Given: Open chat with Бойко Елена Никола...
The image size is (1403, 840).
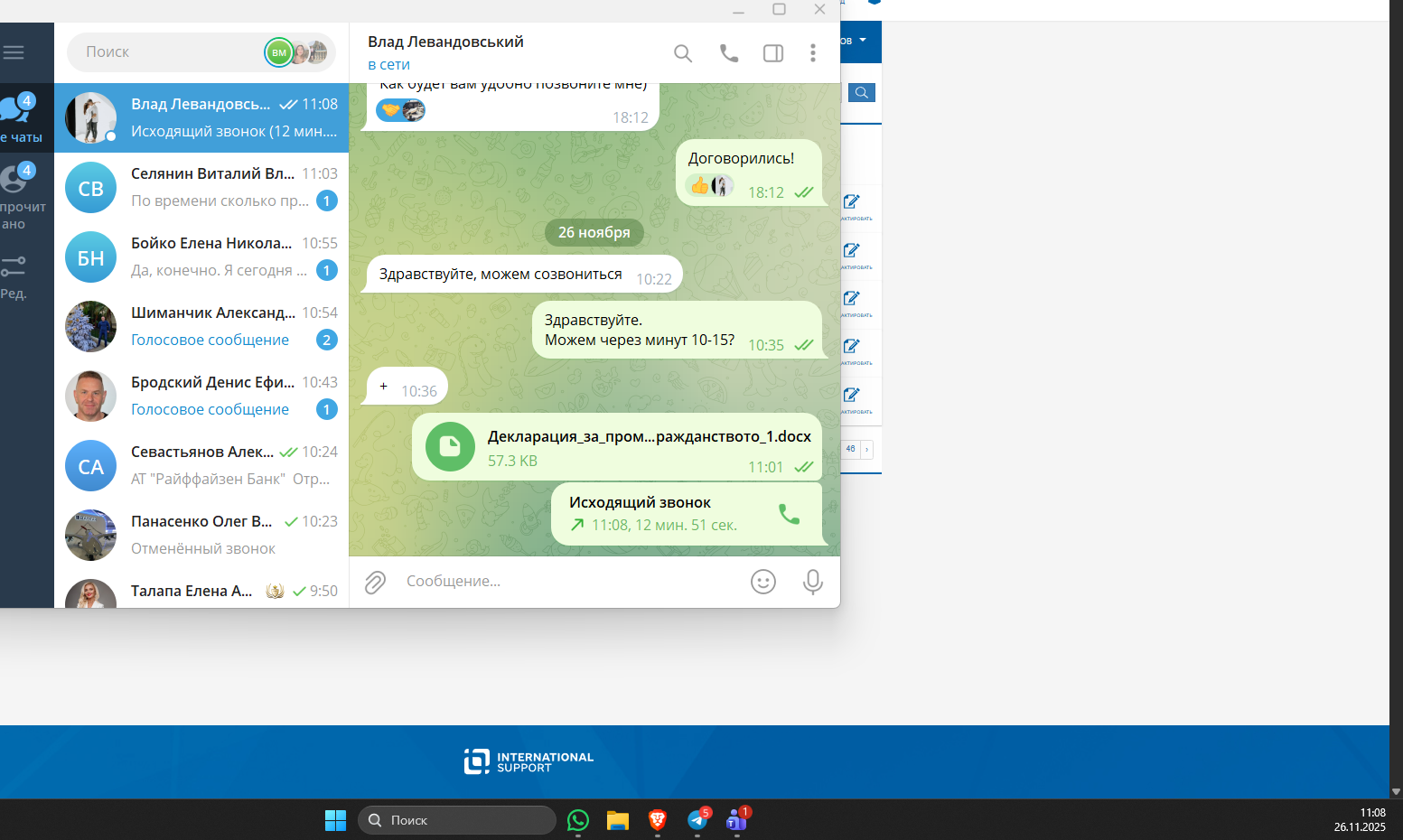Looking at the screenshot, I should tap(201, 257).
